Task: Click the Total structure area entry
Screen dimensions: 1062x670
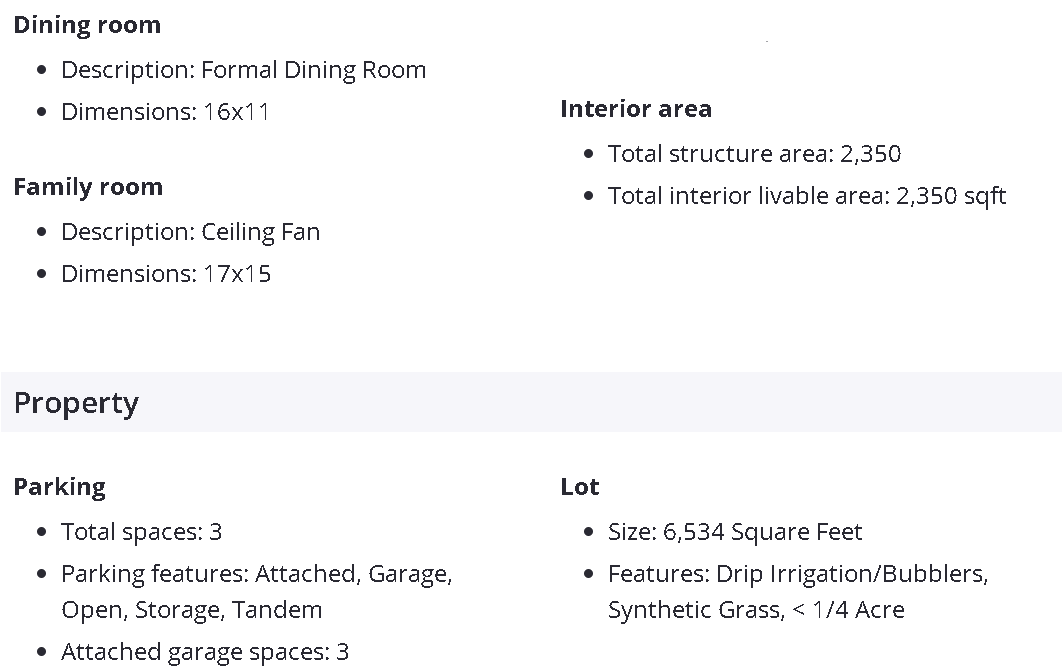Action: point(754,154)
